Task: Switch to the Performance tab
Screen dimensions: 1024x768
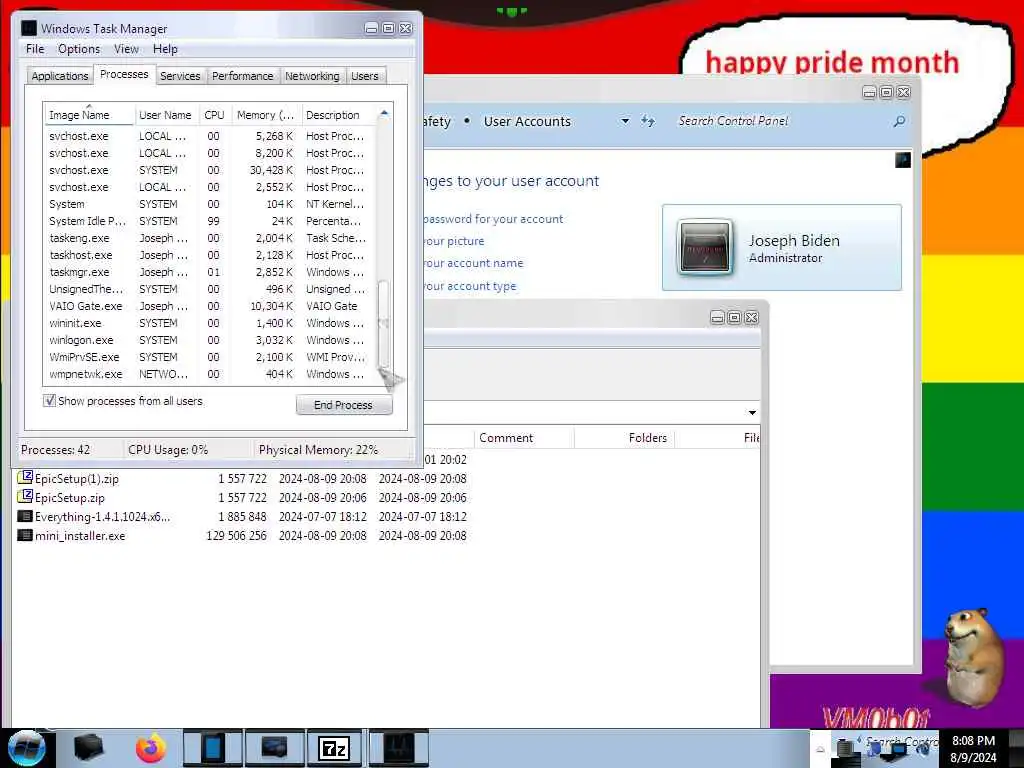Action: point(243,76)
